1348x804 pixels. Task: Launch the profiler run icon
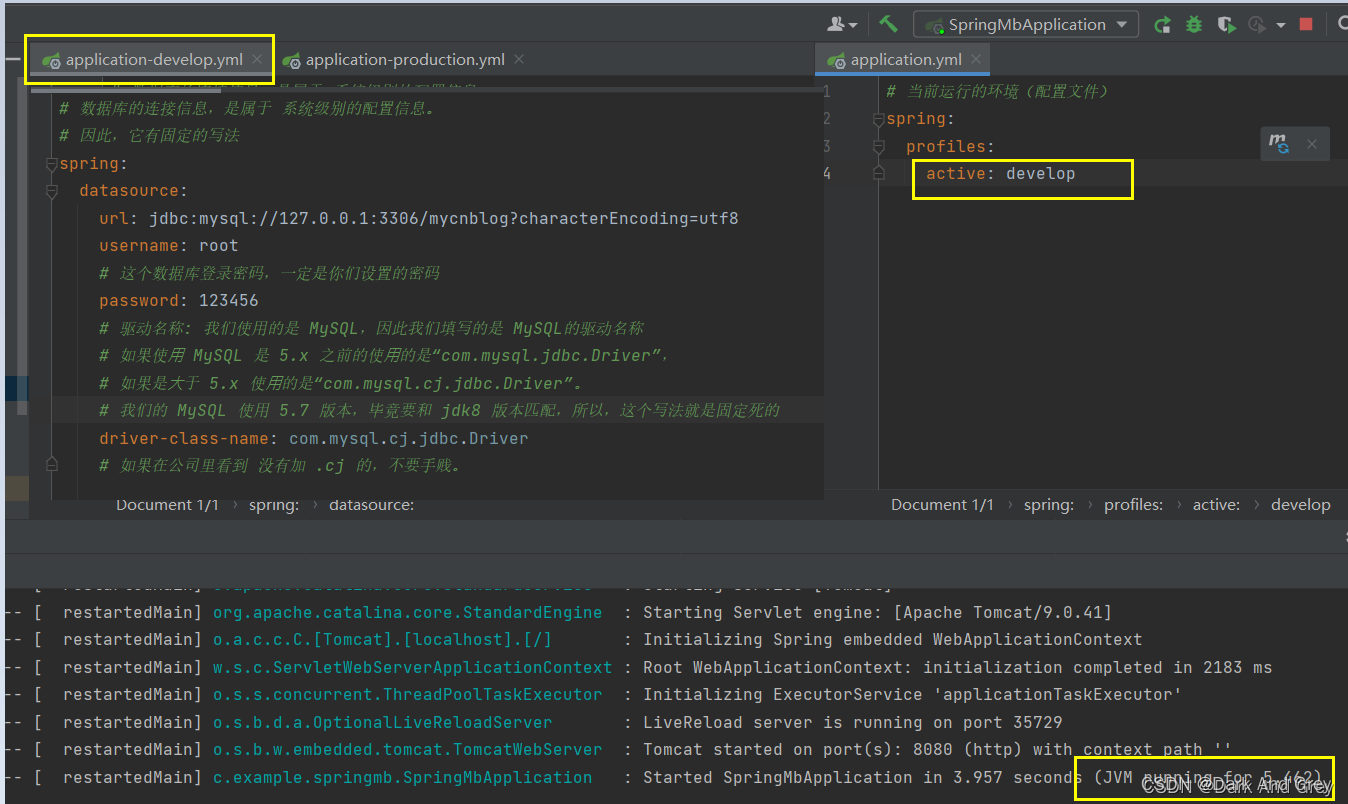click(x=1257, y=25)
